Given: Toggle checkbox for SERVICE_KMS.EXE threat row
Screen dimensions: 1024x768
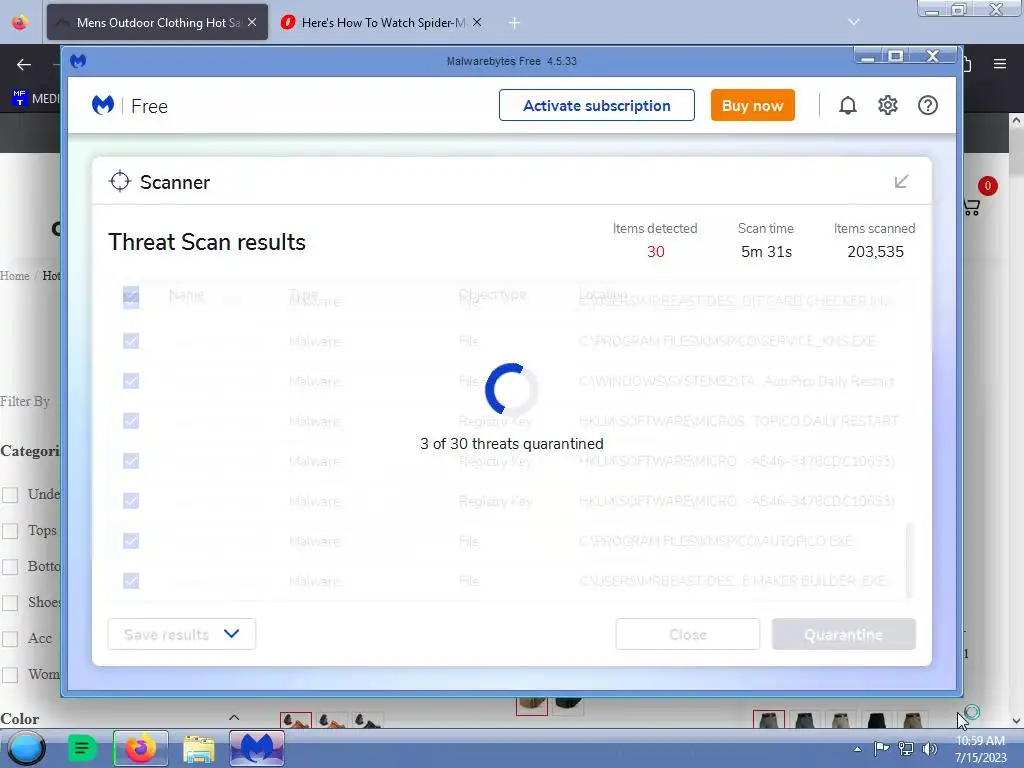Looking at the screenshot, I should [x=131, y=341].
